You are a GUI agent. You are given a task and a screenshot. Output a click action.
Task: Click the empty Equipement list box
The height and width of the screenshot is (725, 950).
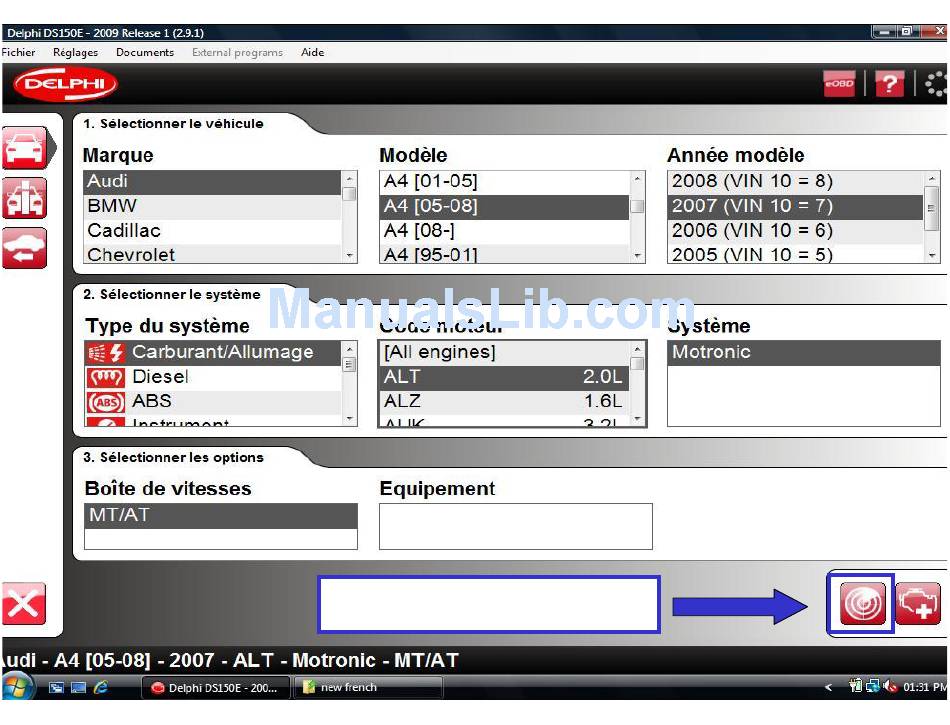(x=516, y=526)
